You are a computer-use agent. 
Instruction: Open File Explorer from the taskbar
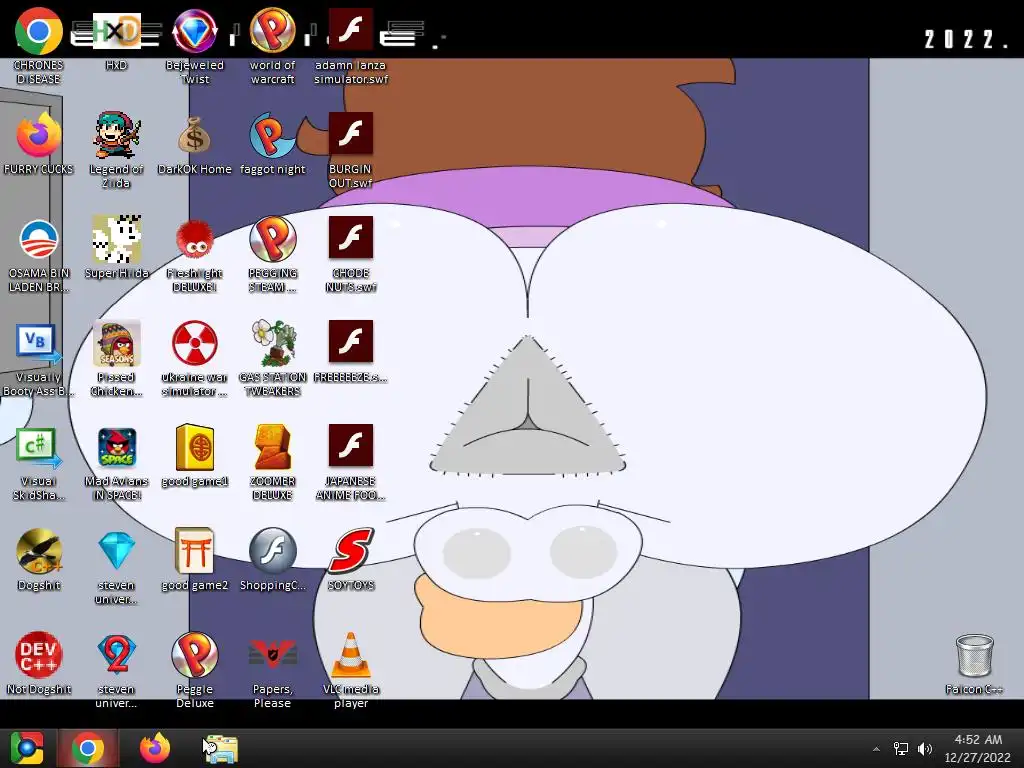pos(221,749)
